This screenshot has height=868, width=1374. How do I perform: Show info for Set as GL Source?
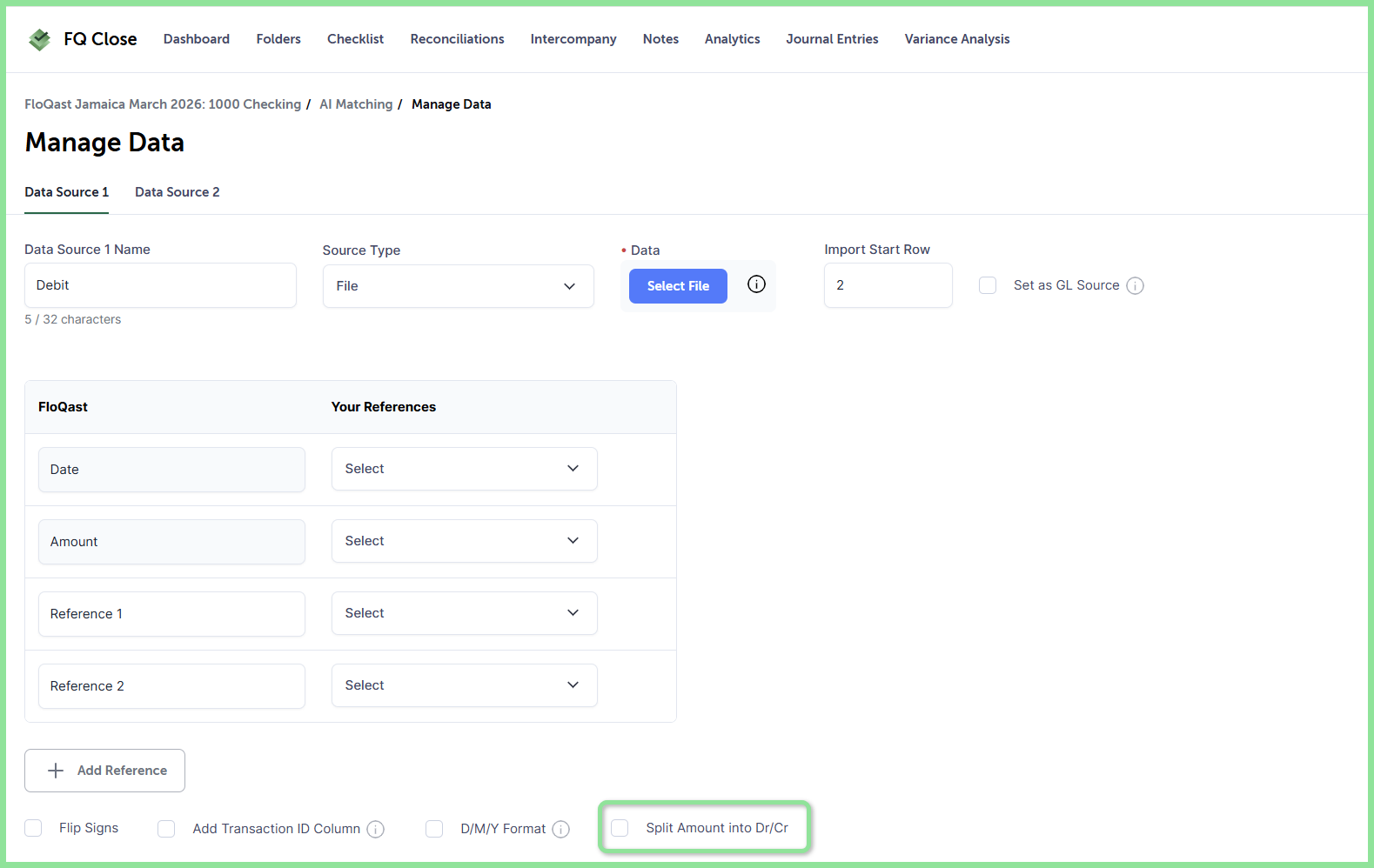(x=1136, y=285)
